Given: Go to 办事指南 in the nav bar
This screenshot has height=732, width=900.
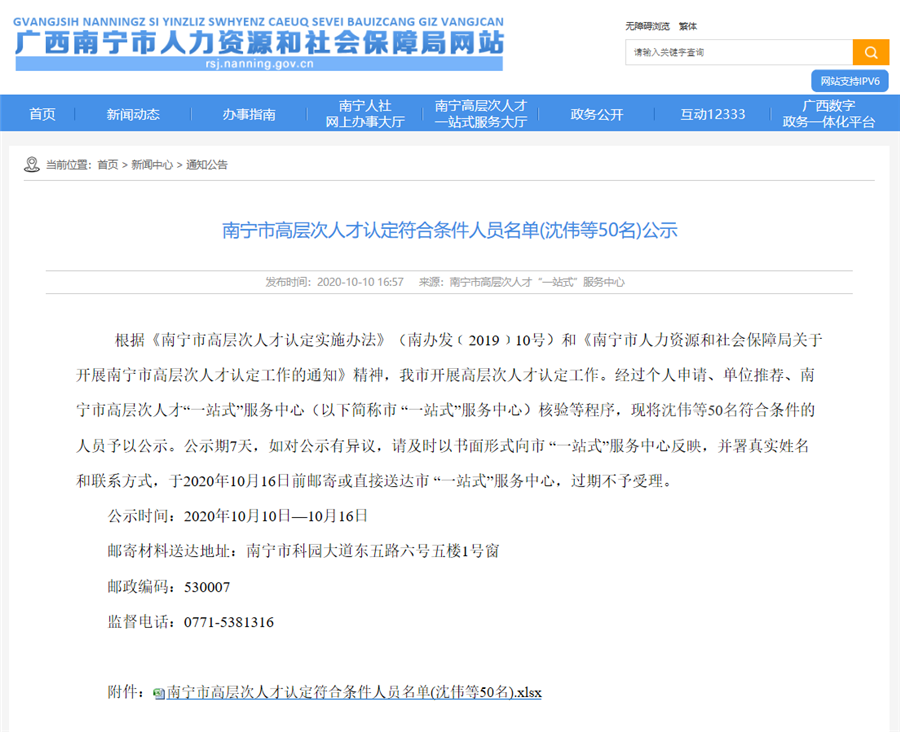Looking at the screenshot, I should [249, 114].
